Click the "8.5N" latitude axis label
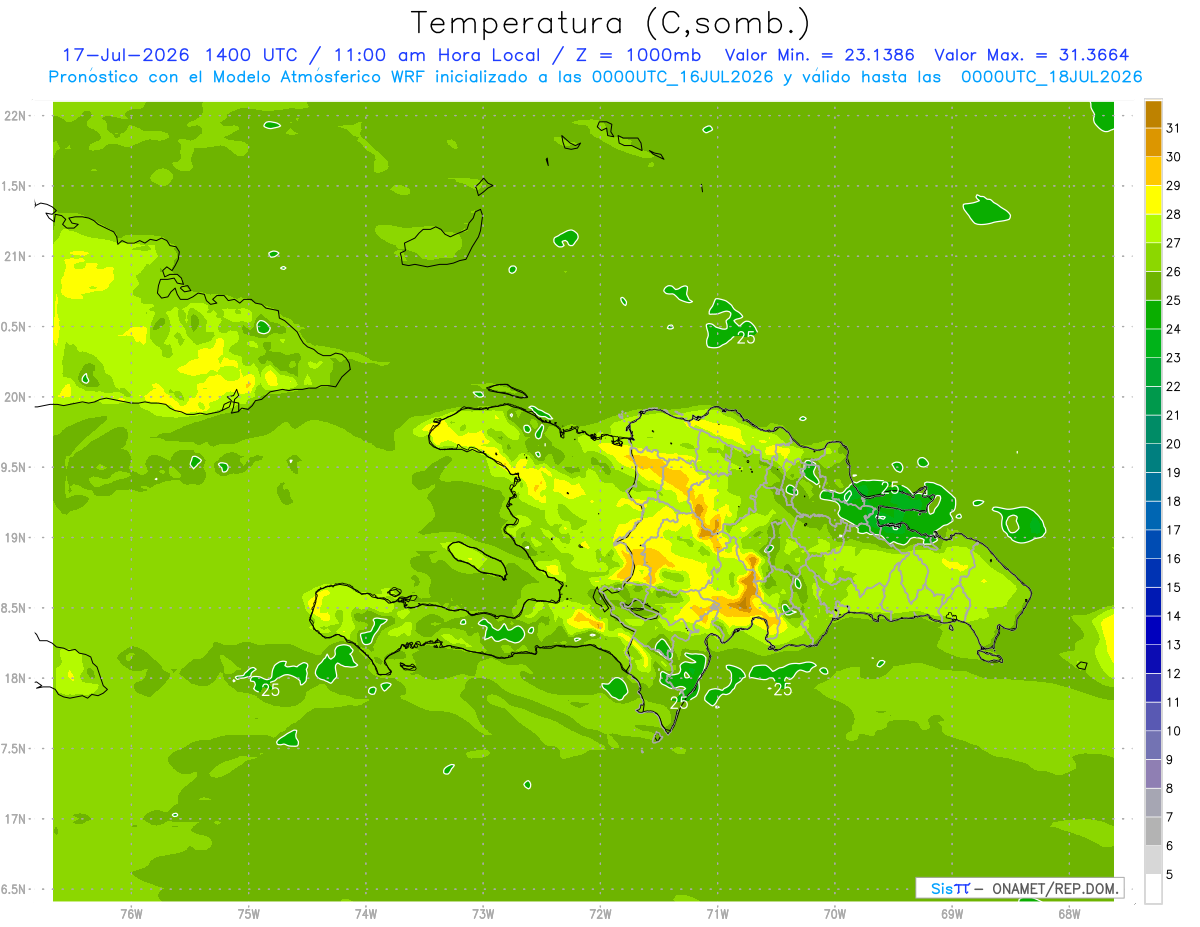Viewport: 1200px width, 927px height. pyautogui.click(x=15, y=608)
